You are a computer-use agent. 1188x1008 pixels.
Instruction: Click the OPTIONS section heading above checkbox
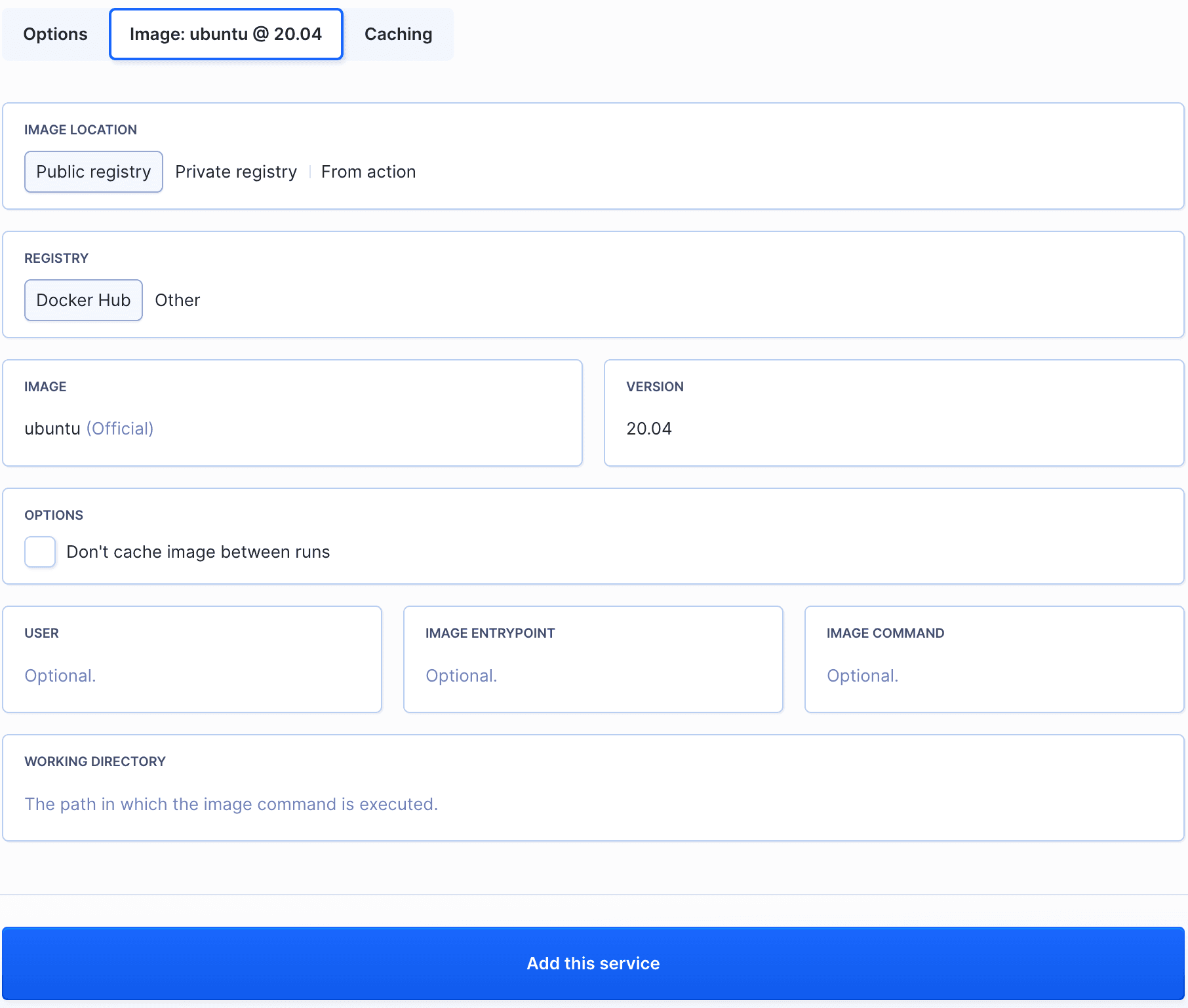(x=54, y=515)
